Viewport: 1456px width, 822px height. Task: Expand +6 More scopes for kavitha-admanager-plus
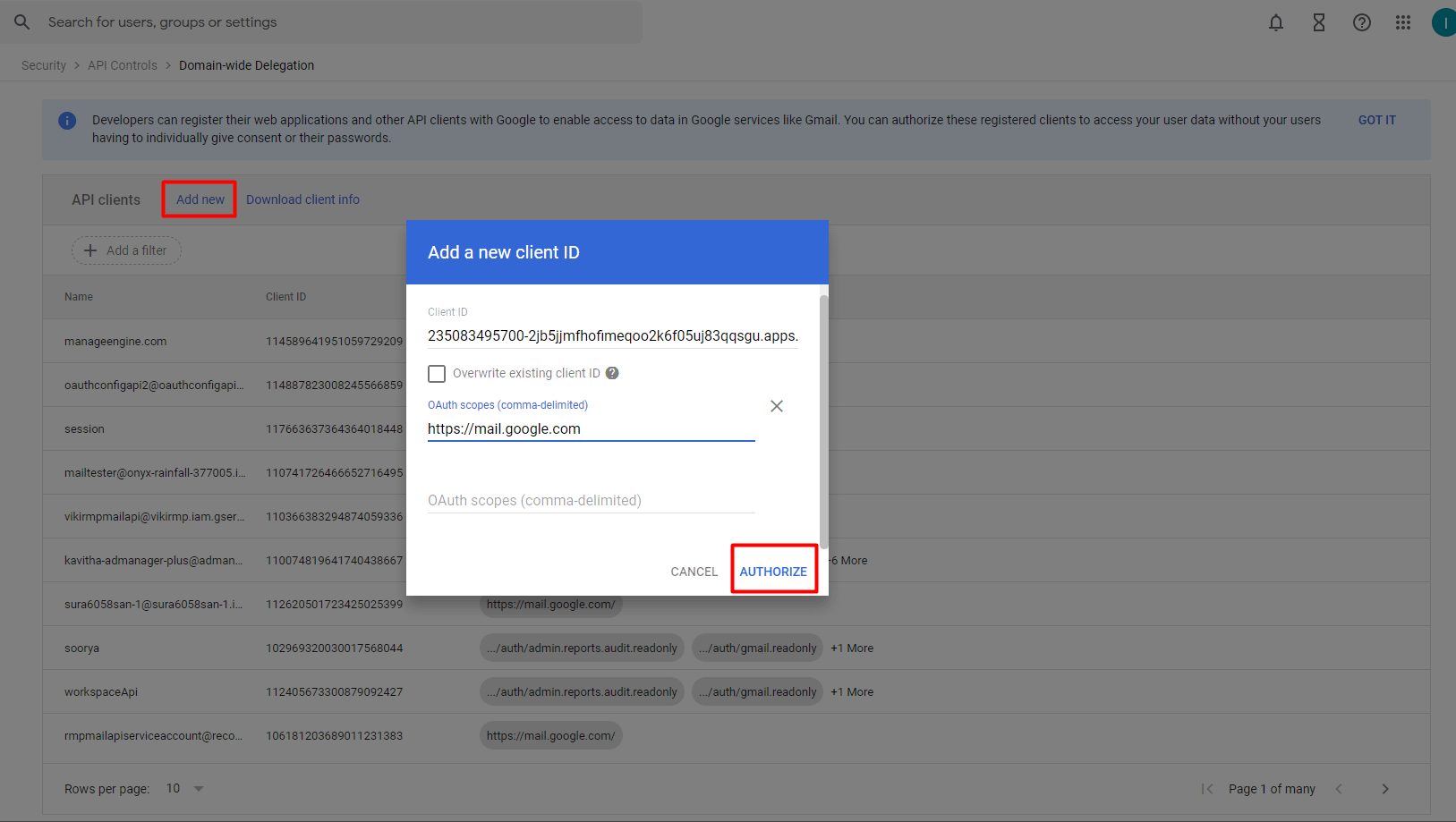pyautogui.click(x=847, y=560)
